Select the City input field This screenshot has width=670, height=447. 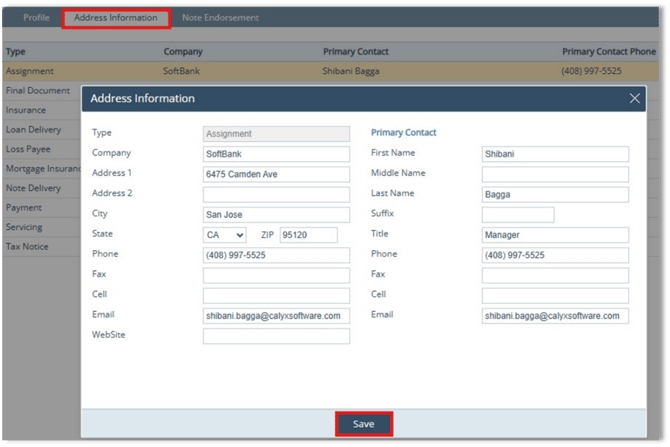(x=276, y=215)
